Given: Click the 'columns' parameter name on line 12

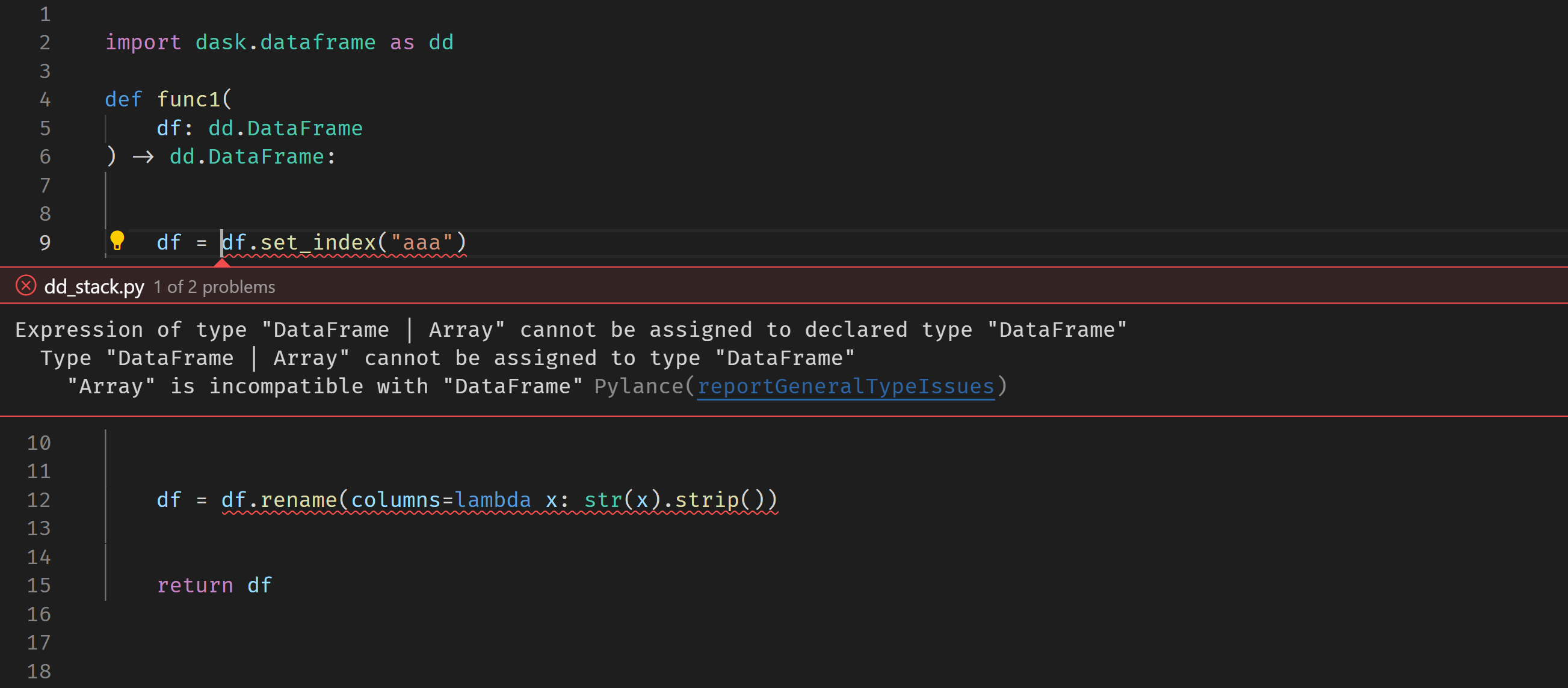Looking at the screenshot, I should pos(396,500).
